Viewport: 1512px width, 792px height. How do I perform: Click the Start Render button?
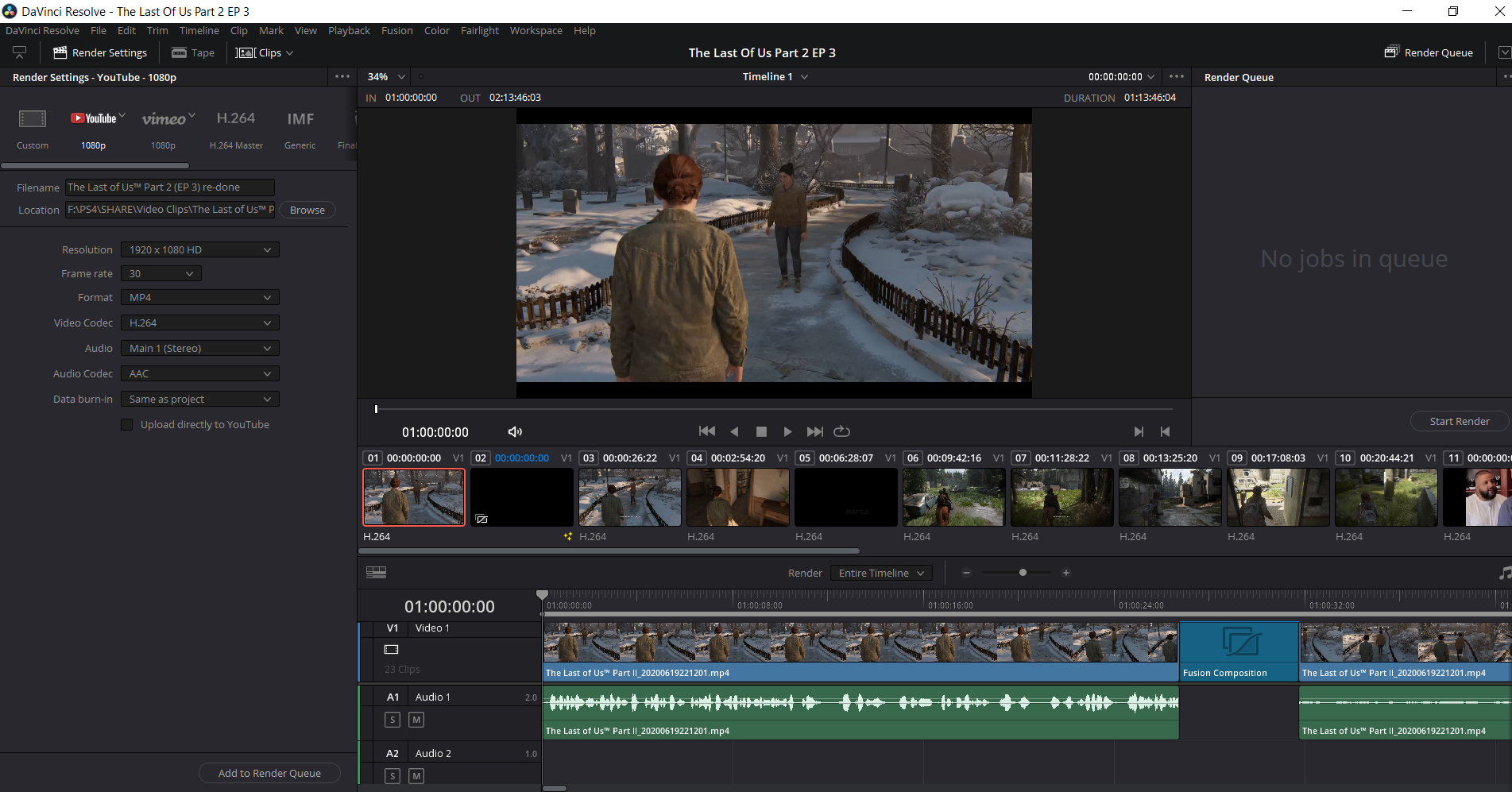pos(1459,421)
